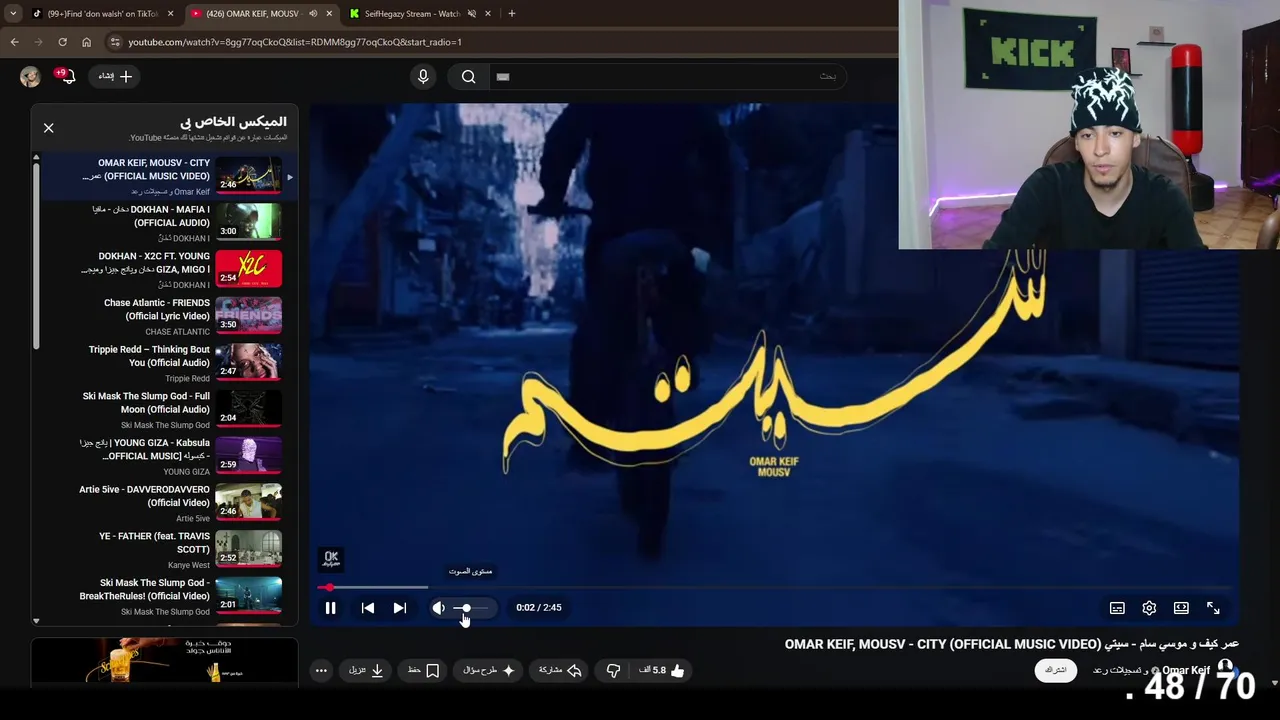Select the currently playing OMAR KEIF playlist item
The height and width of the screenshot is (720, 1280).
(x=165, y=176)
